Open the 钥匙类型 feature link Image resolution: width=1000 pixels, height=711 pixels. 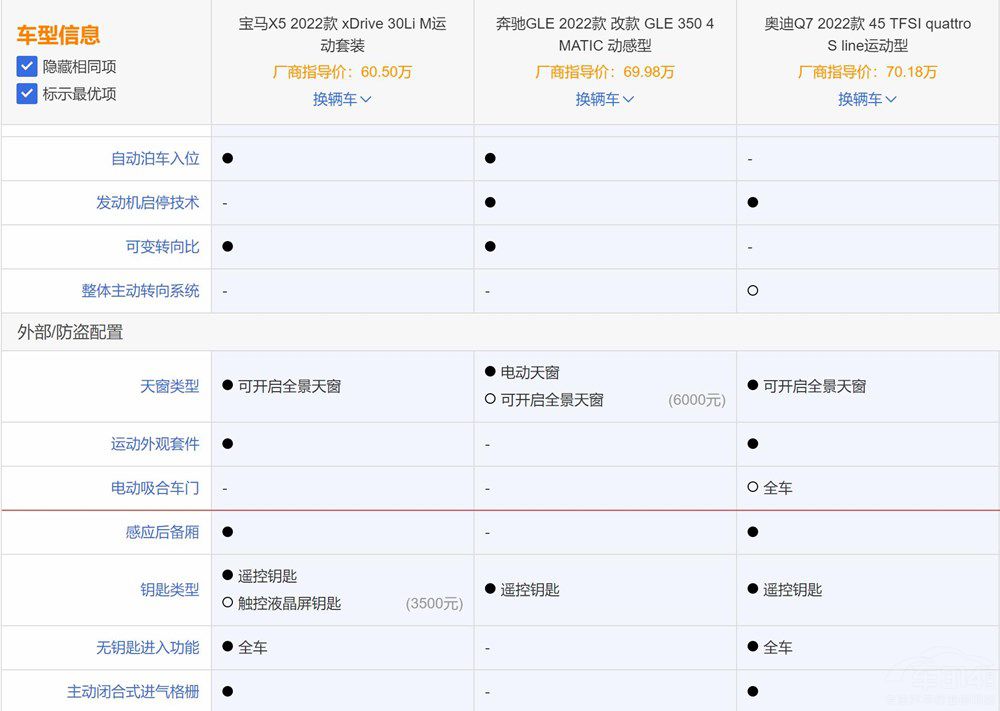click(x=169, y=590)
